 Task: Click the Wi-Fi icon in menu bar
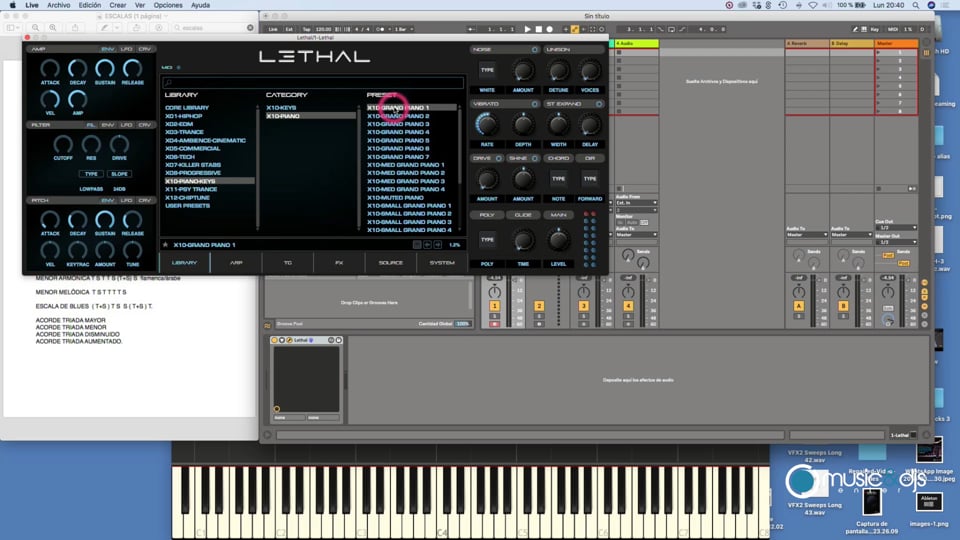tap(812, 5)
